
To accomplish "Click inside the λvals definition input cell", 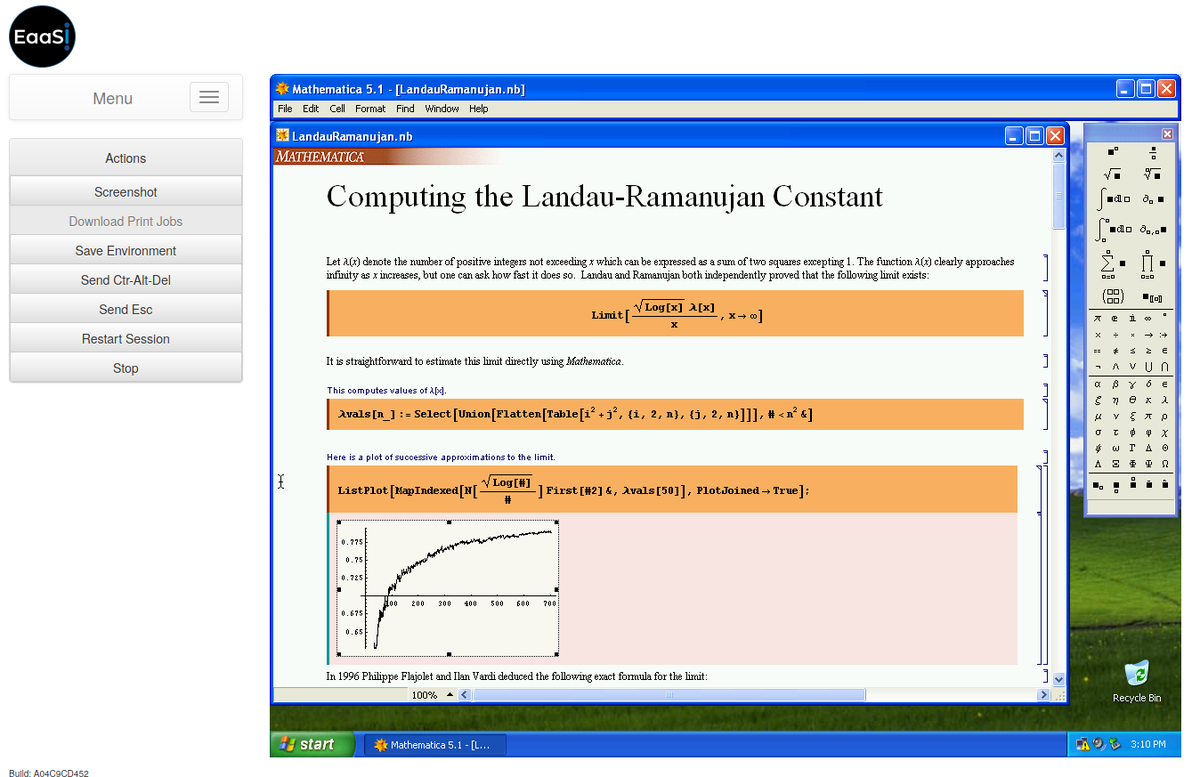I will click(675, 414).
